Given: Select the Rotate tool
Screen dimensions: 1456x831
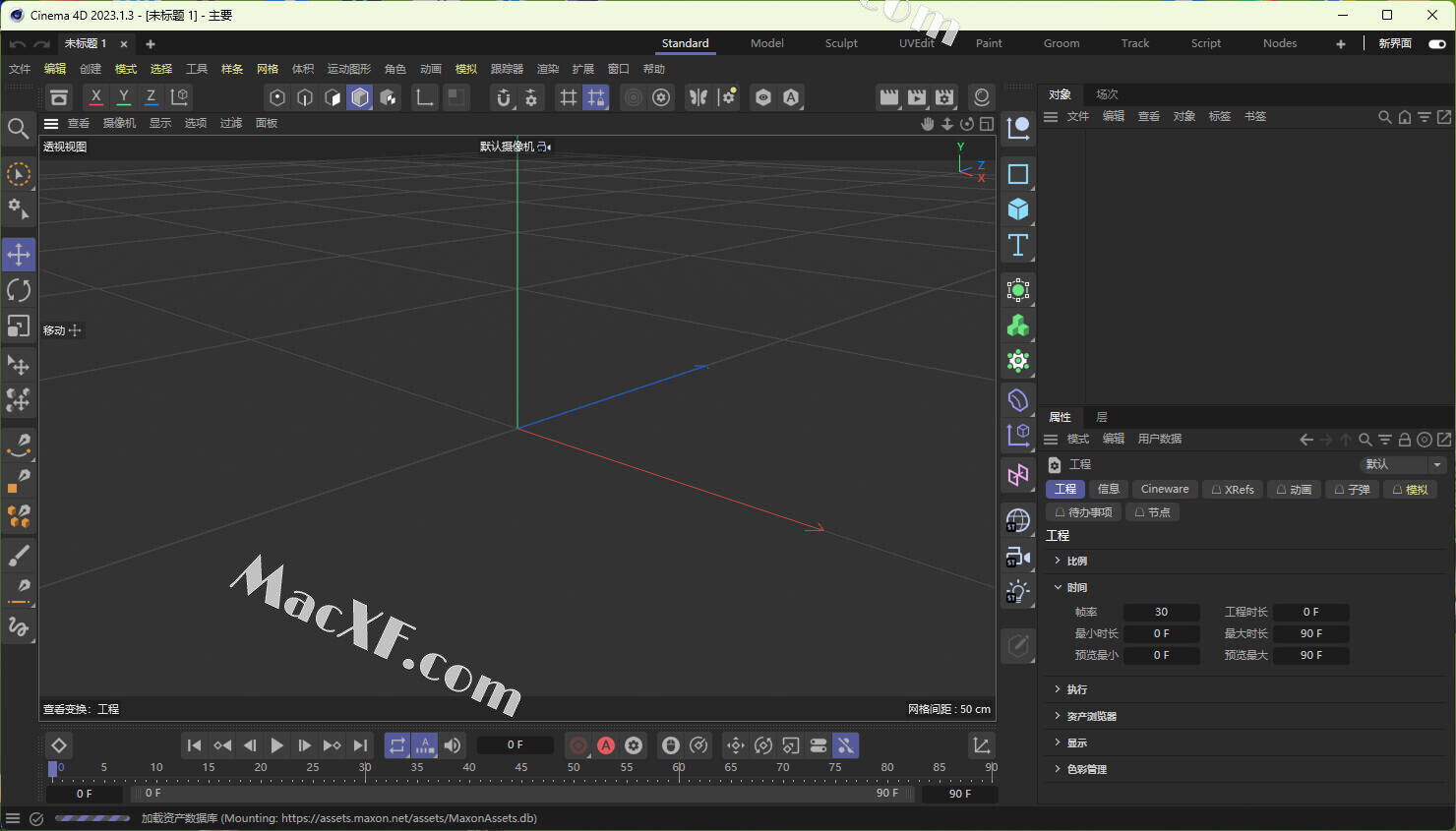Looking at the screenshot, I should 19,290.
